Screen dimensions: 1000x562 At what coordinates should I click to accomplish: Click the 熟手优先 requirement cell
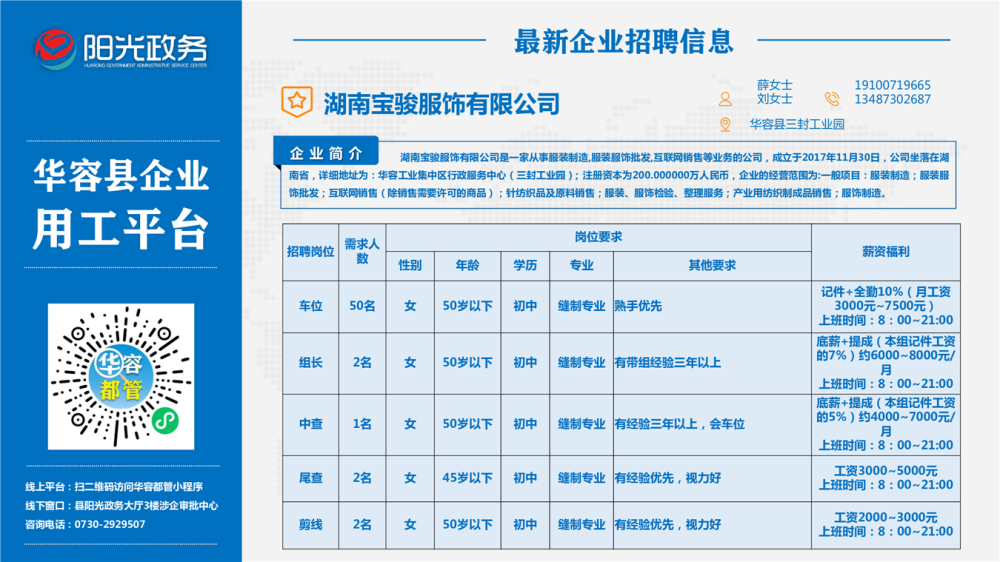point(712,306)
